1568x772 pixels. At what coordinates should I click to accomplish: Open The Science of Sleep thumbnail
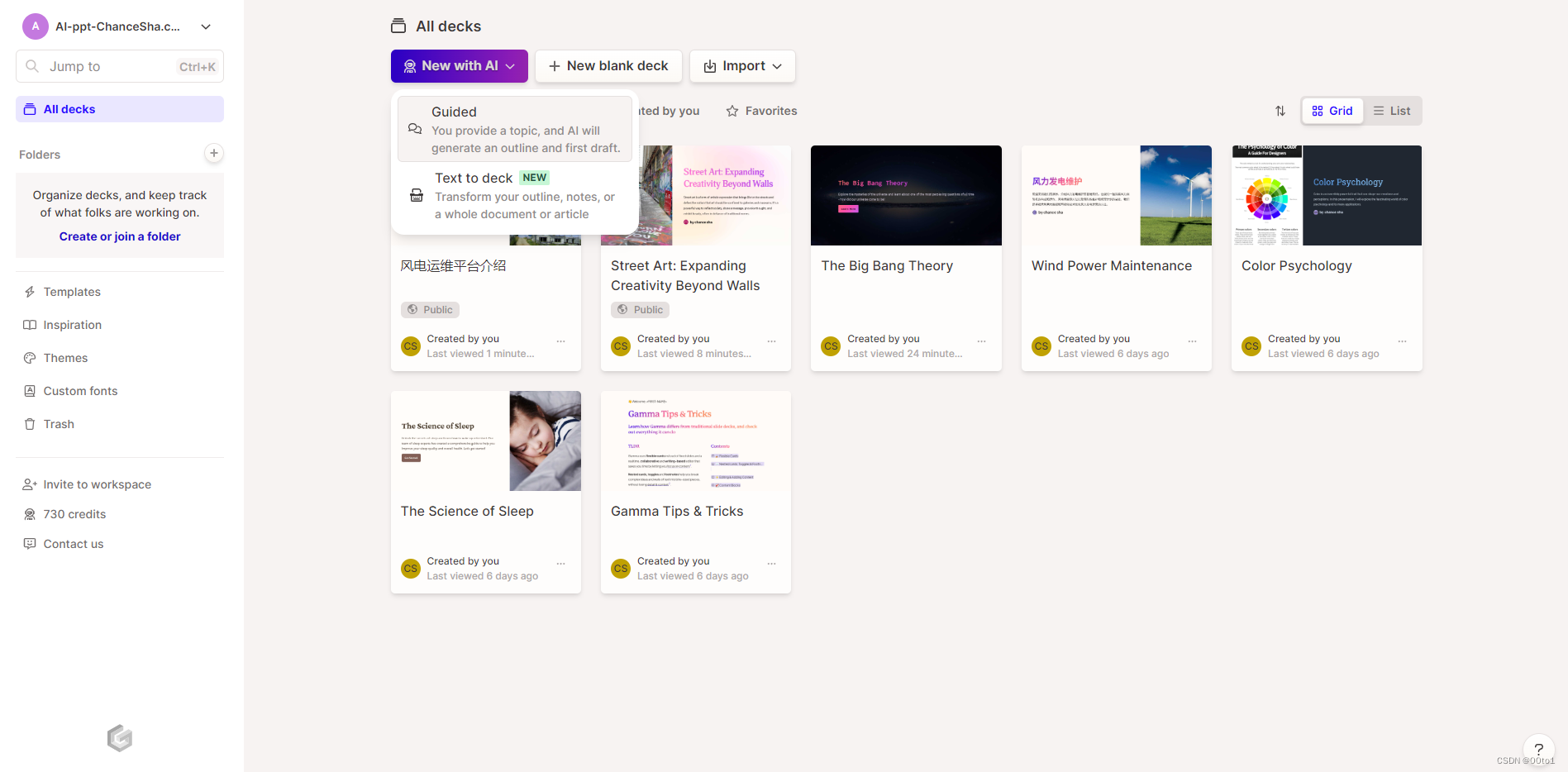click(x=486, y=441)
